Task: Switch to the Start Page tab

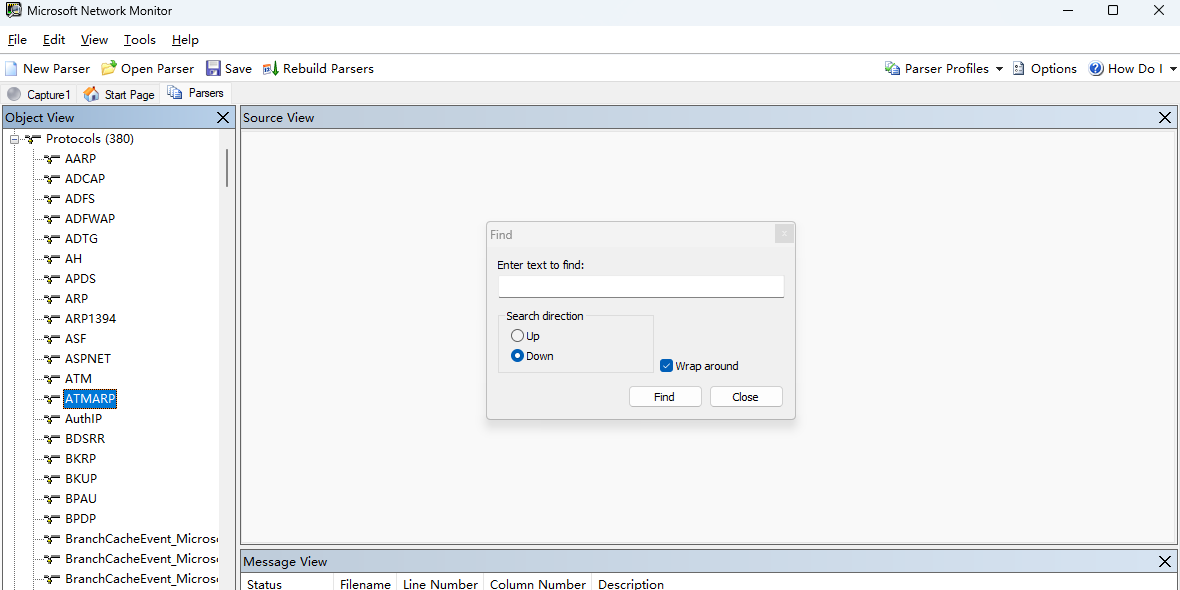Action: coord(120,93)
